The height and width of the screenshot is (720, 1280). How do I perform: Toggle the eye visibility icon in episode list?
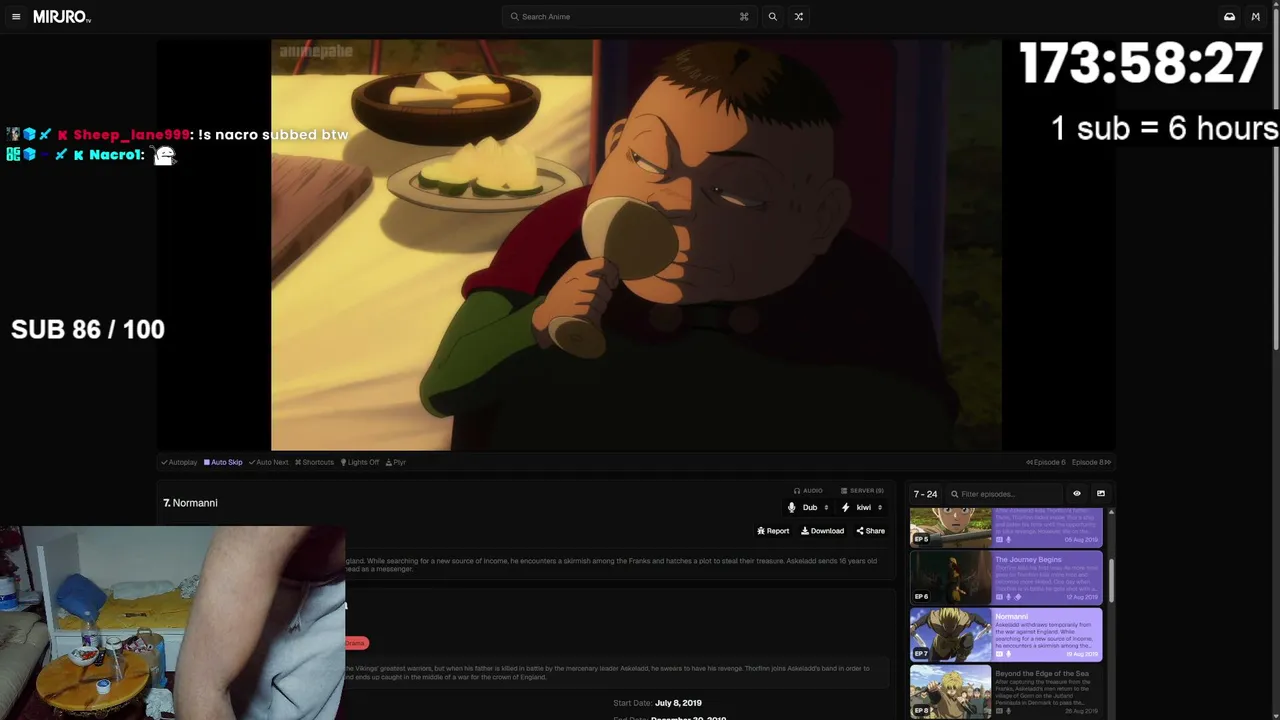tap(1077, 494)
